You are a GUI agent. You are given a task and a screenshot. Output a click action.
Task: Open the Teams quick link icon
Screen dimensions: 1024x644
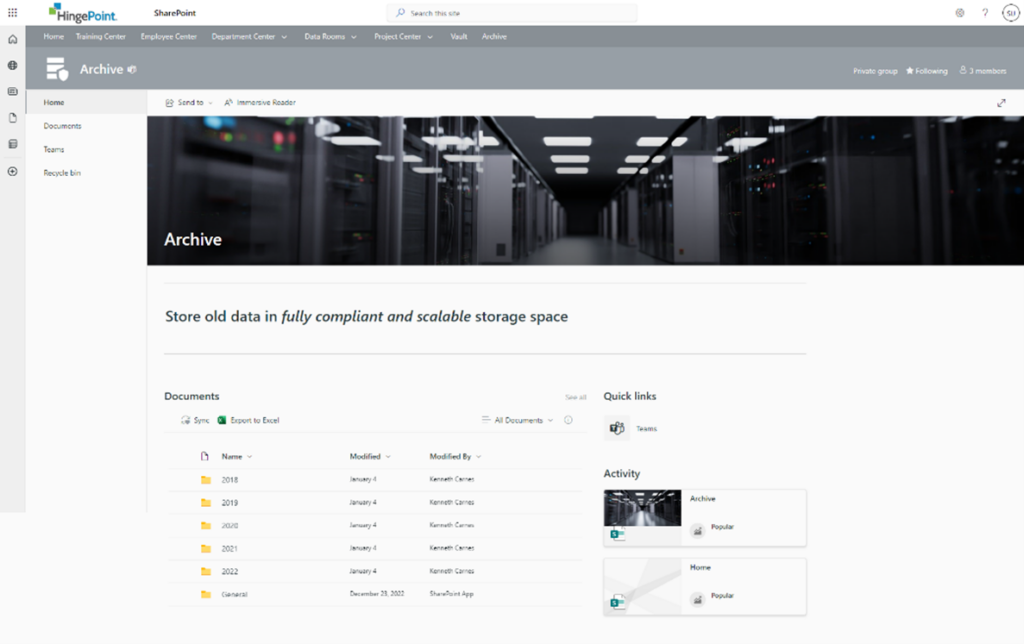click(618, 427)
